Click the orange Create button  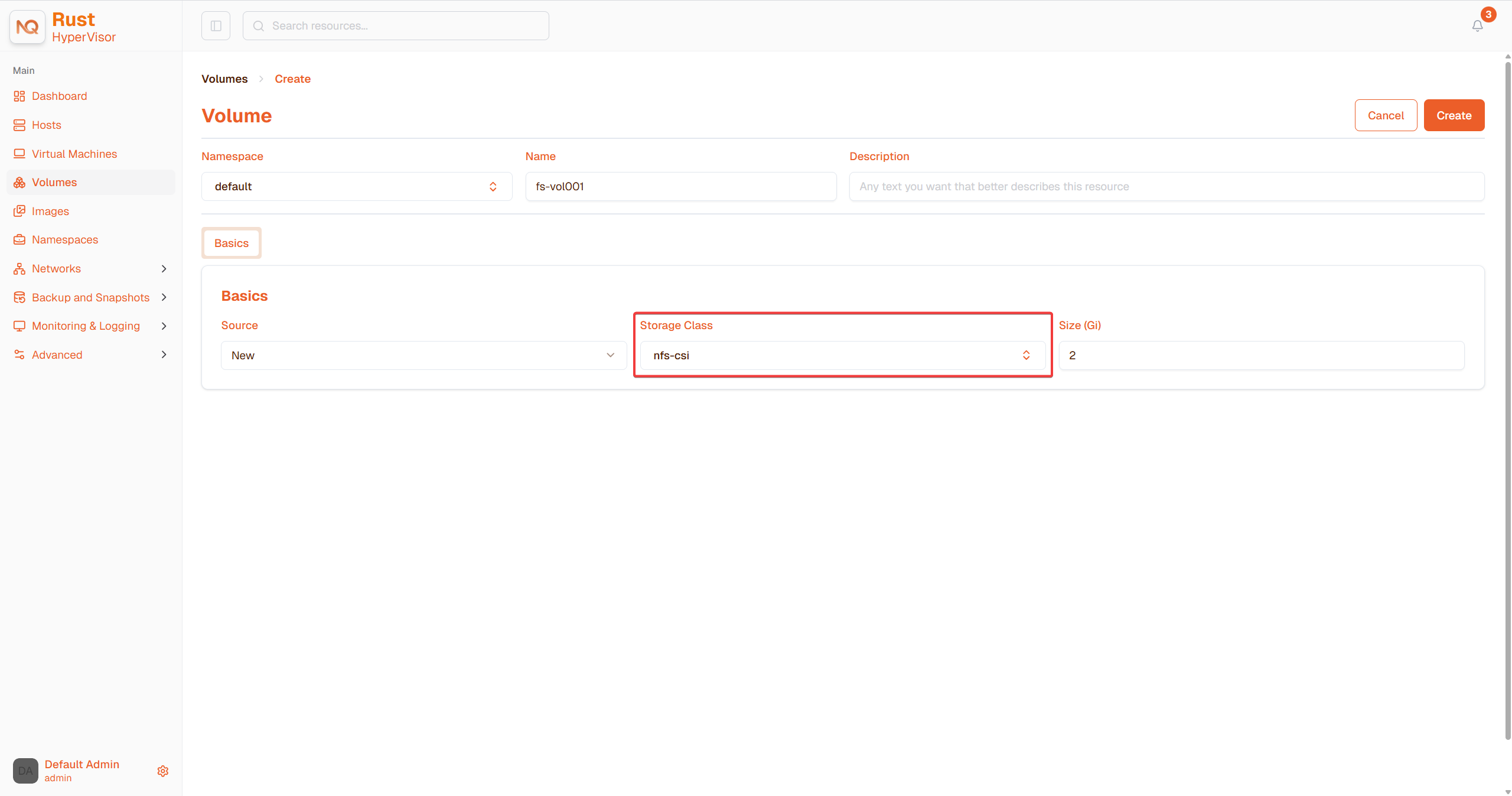(x=1454, y=116)
